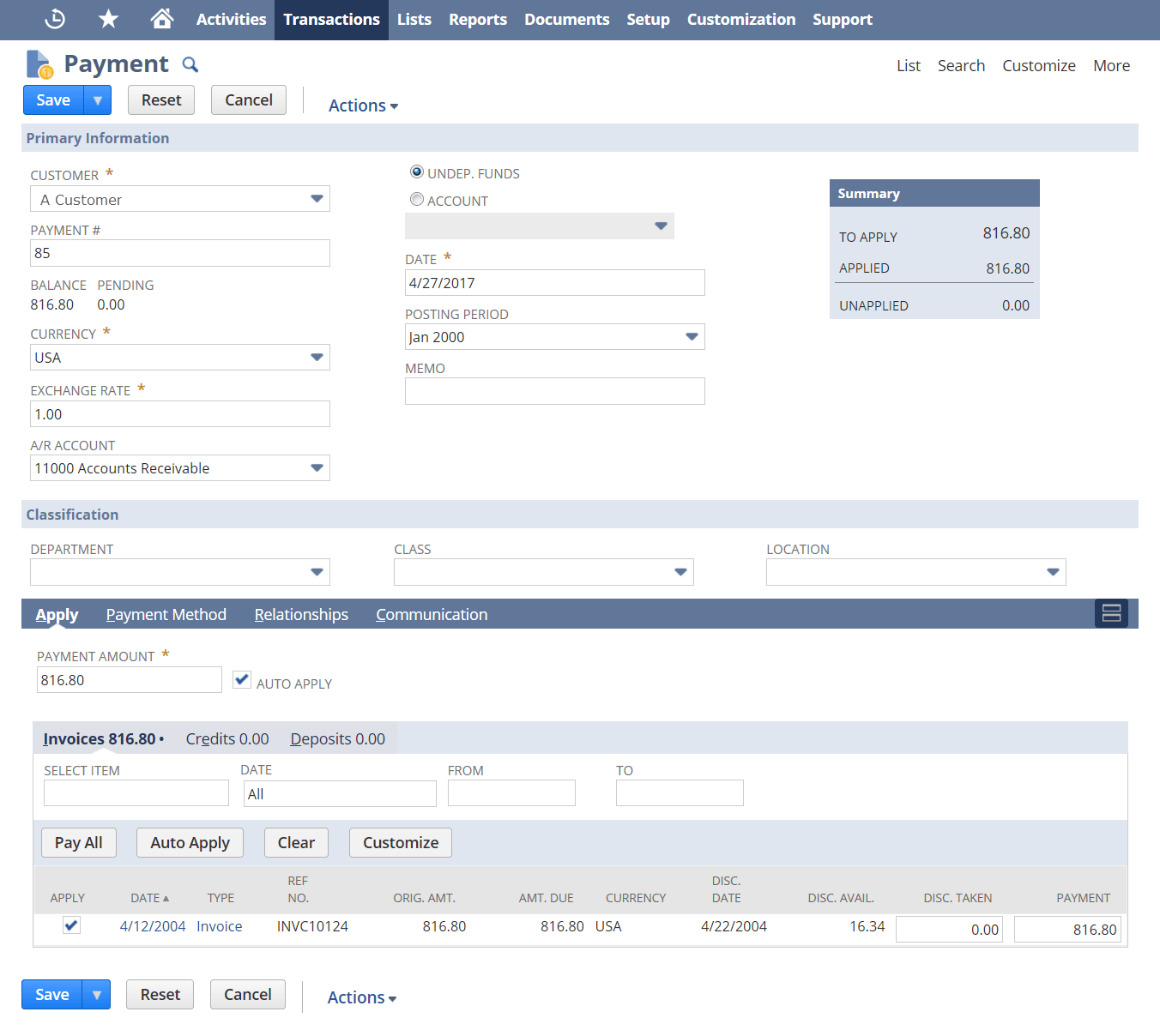
Task: Expand the bottom Save button arrow
Action: (96, 995)
